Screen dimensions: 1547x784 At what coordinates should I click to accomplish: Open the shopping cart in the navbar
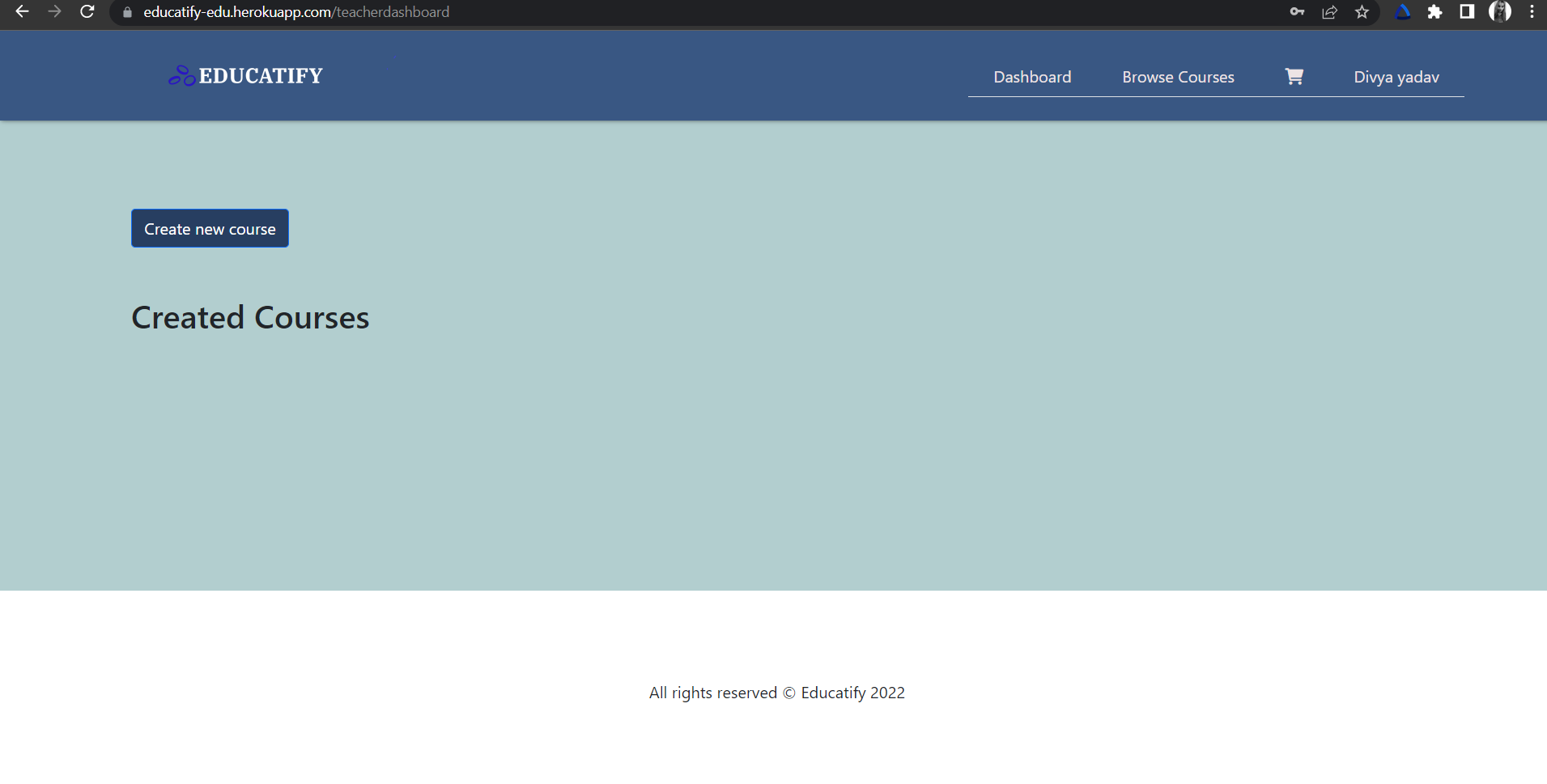[x=1293, y=76]
